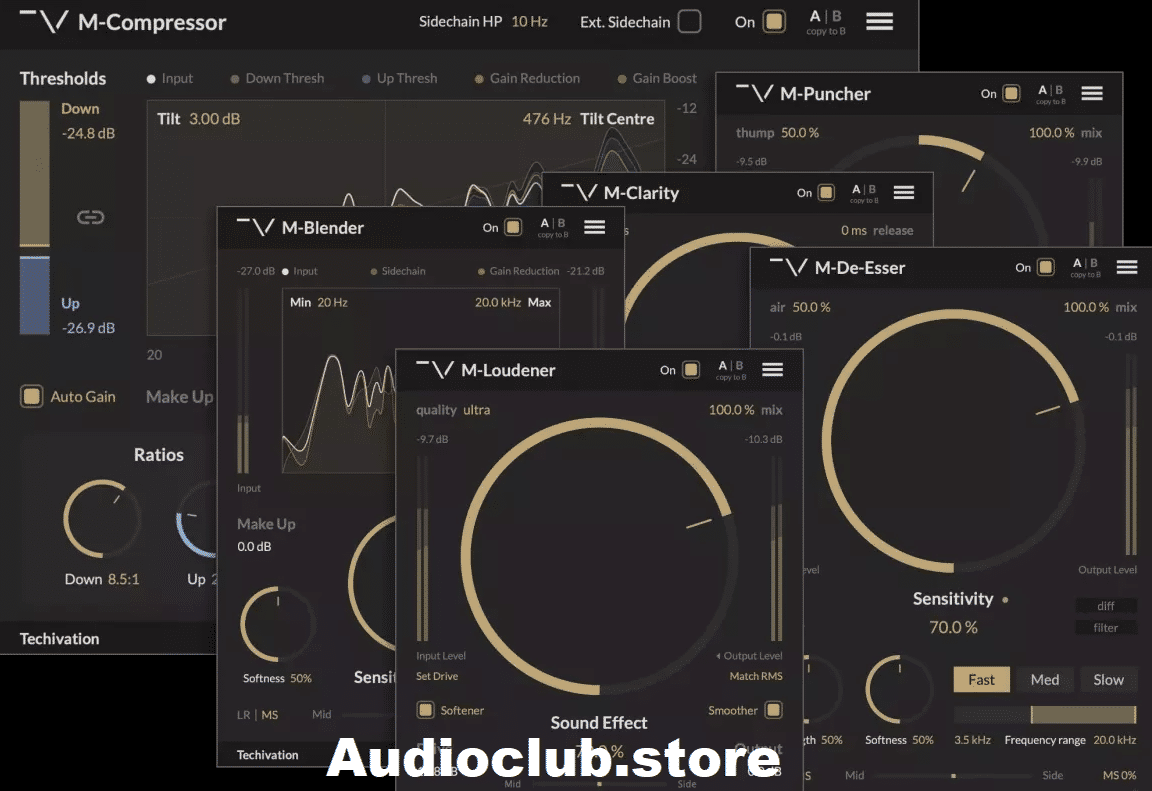Image resolution: width=1152 pixels, height=791 pixels.
Task: Toggle the Up Thresh legend dot
Action: tap(366, 79)
